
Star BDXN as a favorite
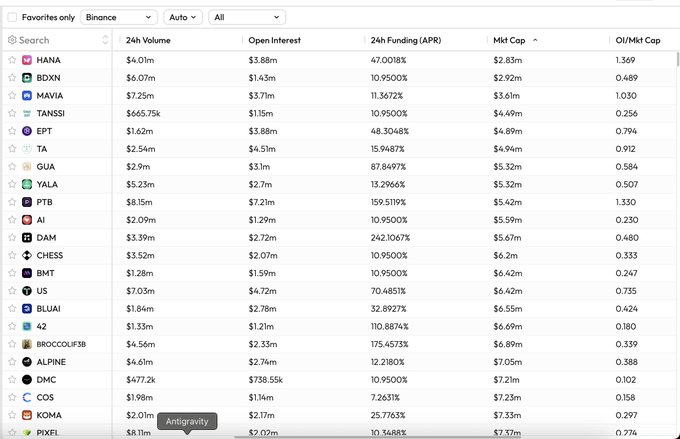[x=12, y=78]
